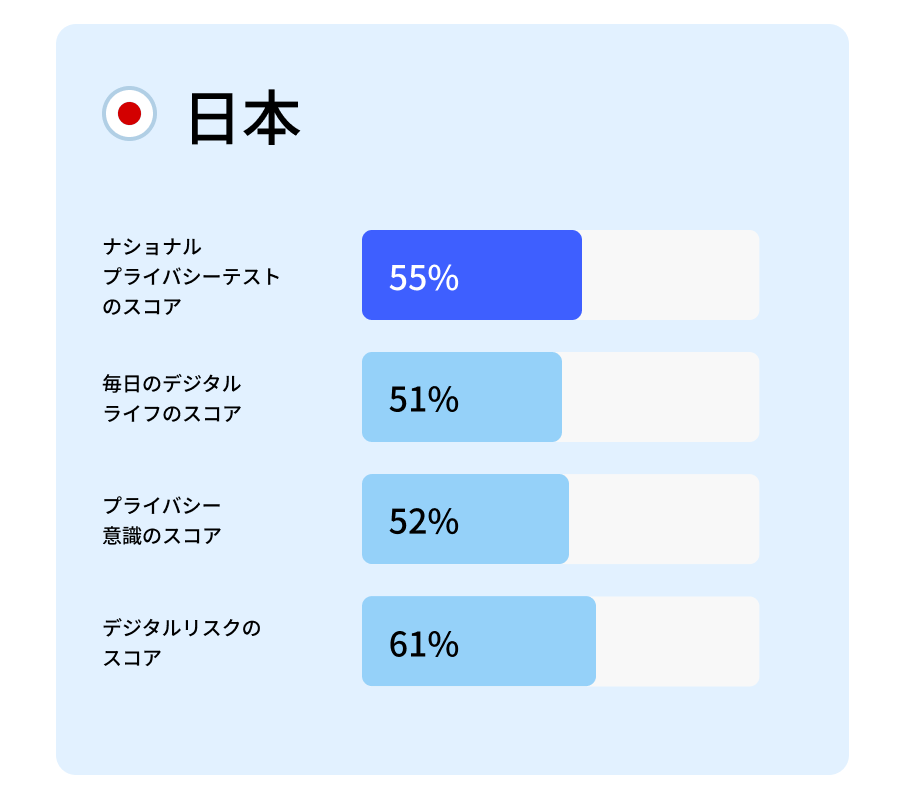Select the ナショナルプライバシーテストのスコア label
The image size is (905, 800).
191,276
